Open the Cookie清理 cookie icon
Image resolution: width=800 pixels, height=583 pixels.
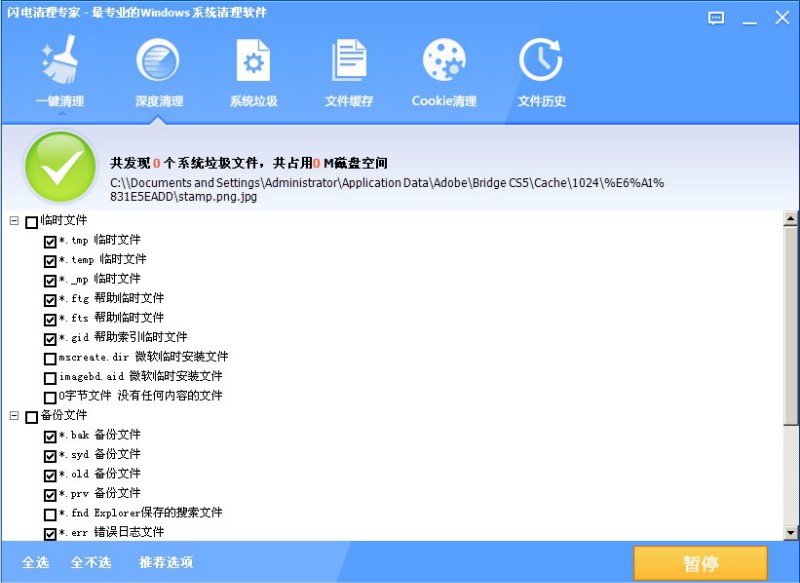pyautogui.click(x=444, y=62)
